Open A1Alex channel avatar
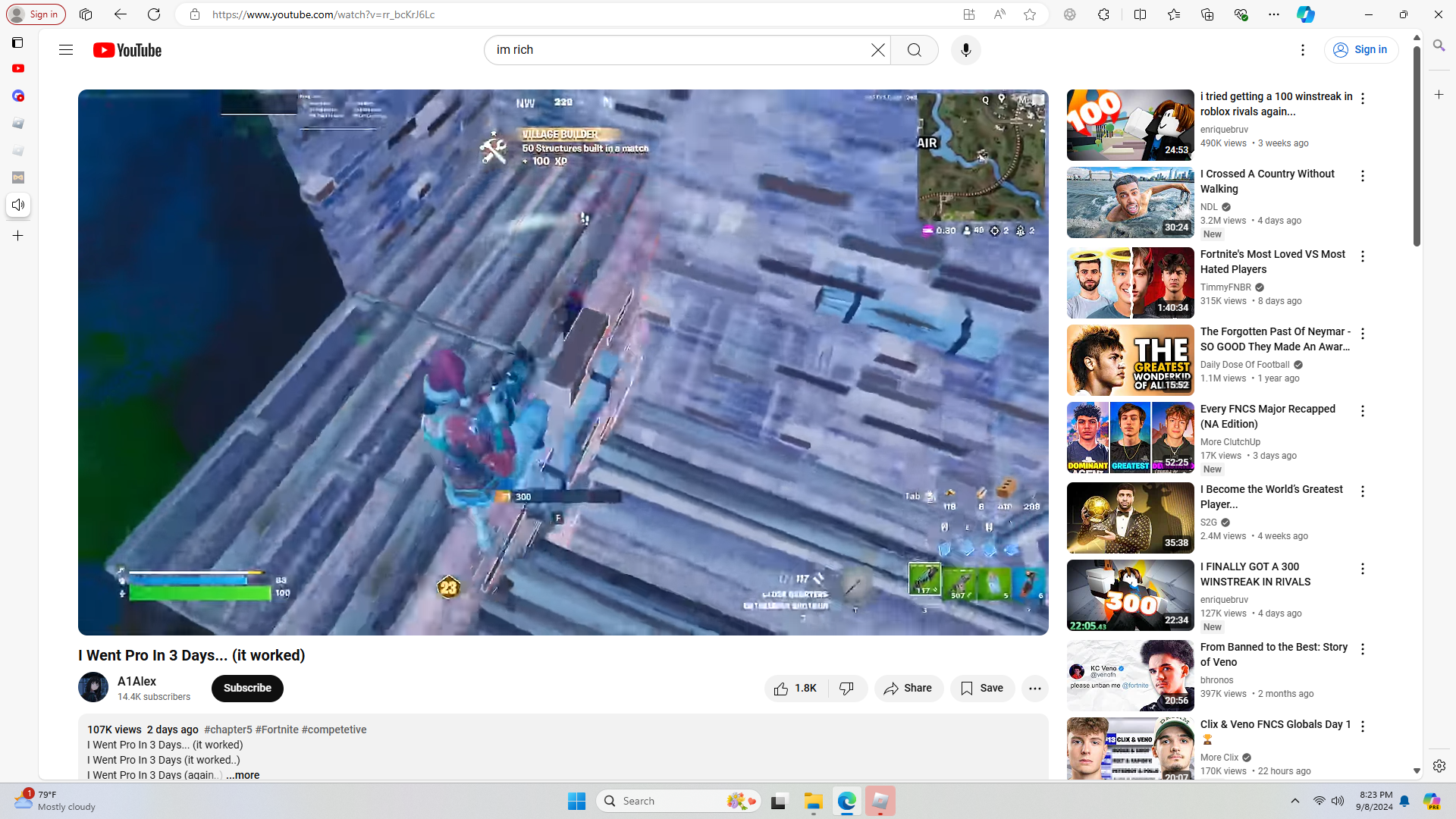Screen dimensions: 1456x819 [93, 688]
